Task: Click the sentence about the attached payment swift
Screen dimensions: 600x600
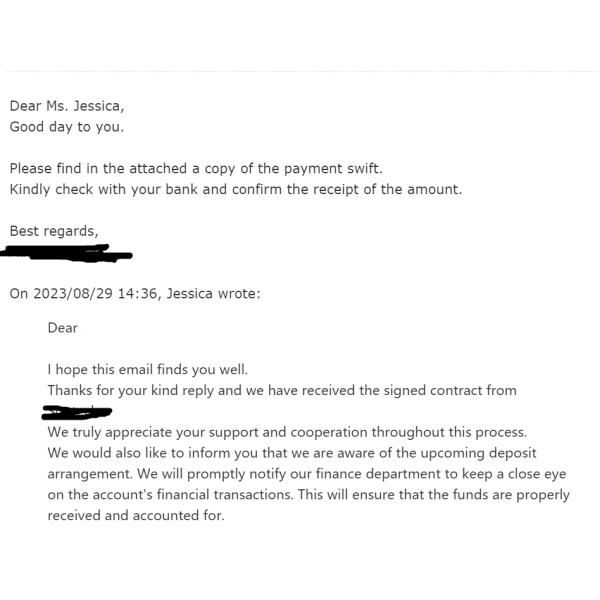Action: pos(196,168)
